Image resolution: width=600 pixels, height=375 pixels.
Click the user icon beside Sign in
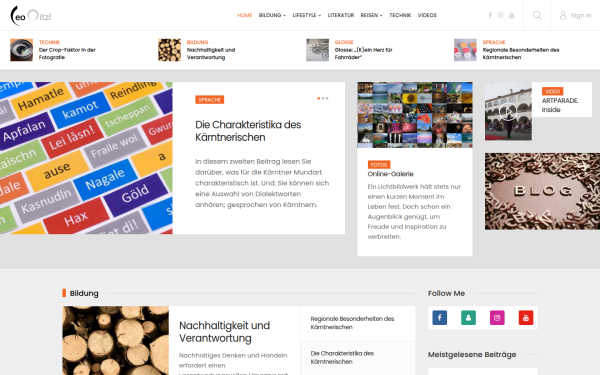click(563, 15)
